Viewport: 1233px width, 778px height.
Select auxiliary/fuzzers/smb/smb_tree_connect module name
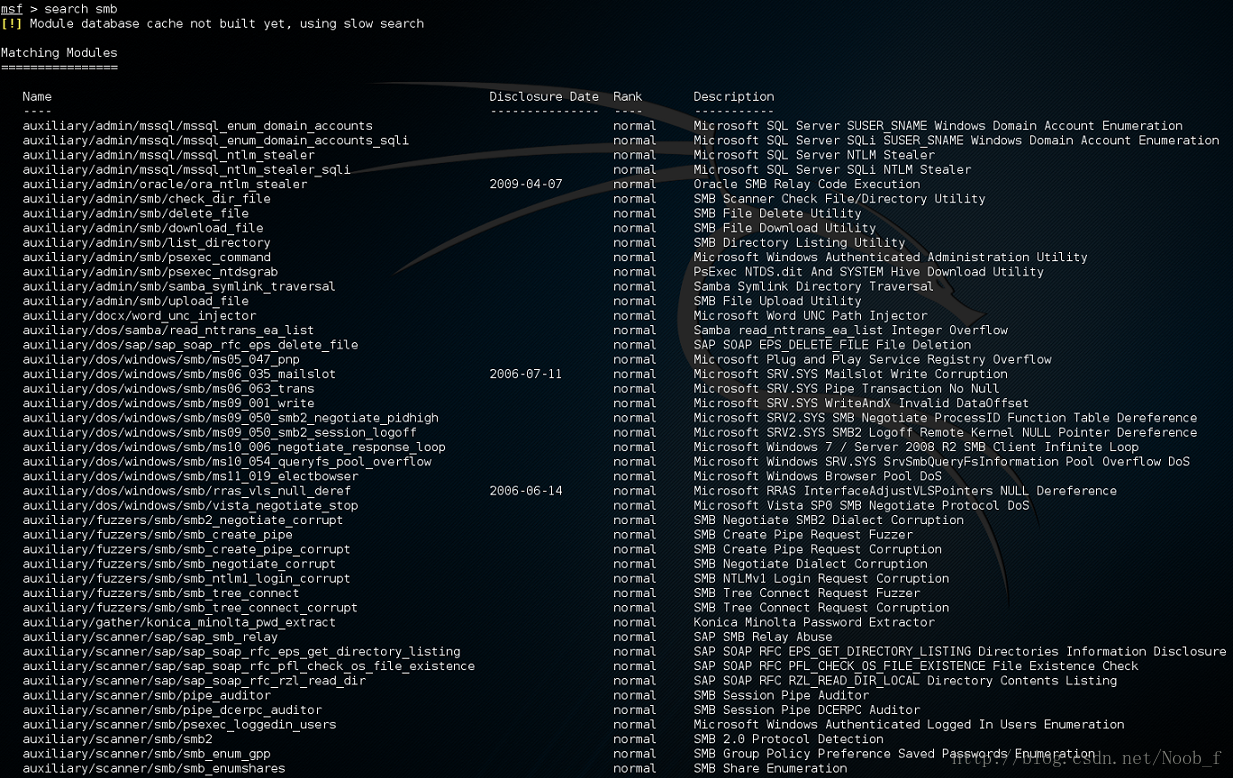tap(162, 593)
